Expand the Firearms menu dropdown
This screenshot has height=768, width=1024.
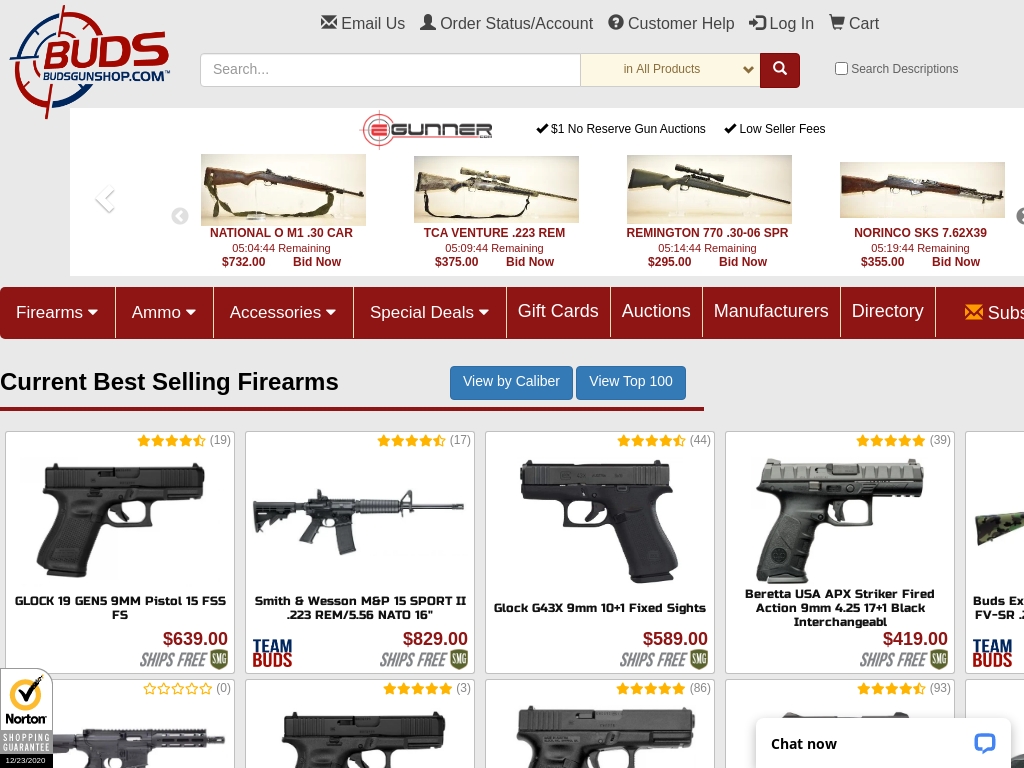tap(57, 312)
